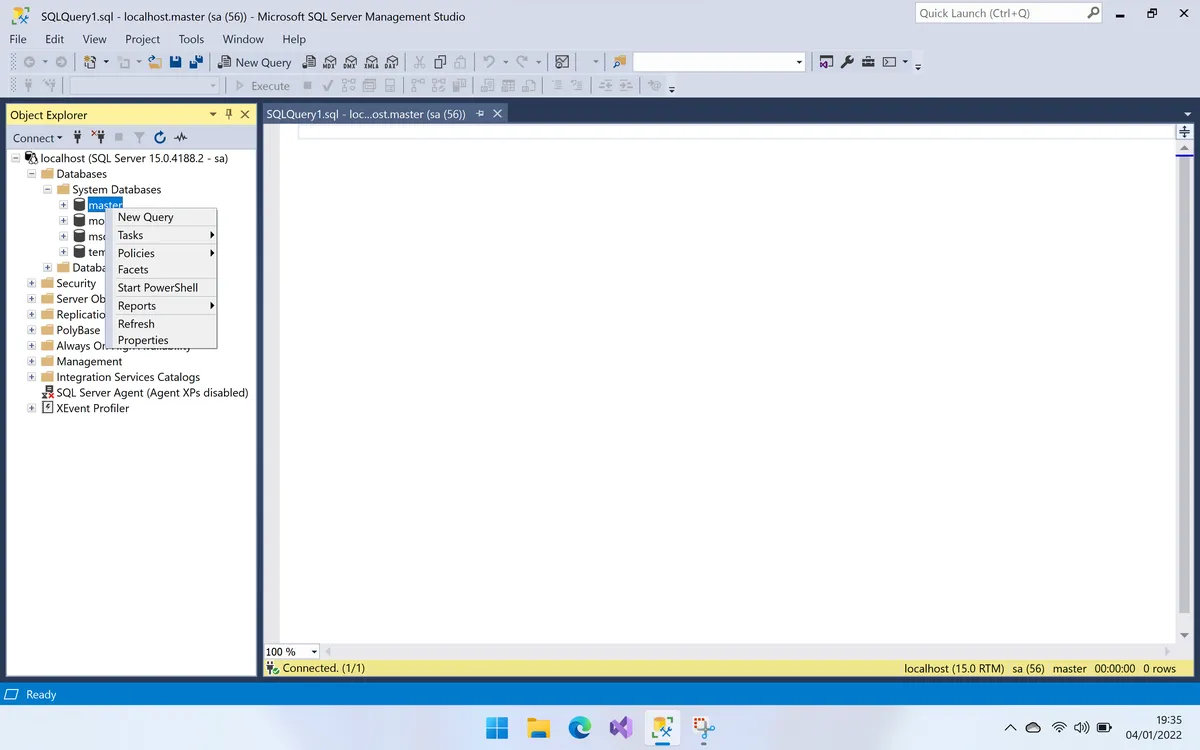This screenshot has width=1200, height=750.
Task: Expand the master database node
Action: [63, 205]
